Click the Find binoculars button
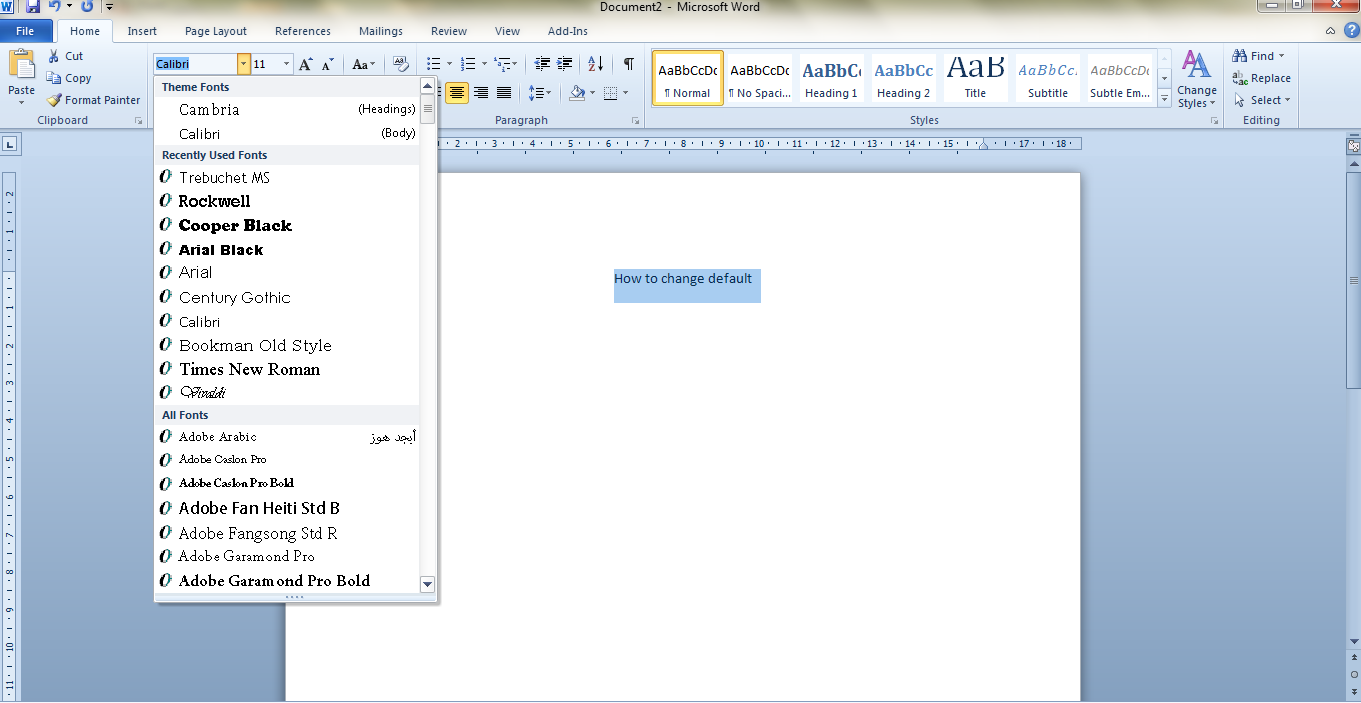Image resolution: width=1361 pixels, height=703 pixels. click(x=1258, y=56)
